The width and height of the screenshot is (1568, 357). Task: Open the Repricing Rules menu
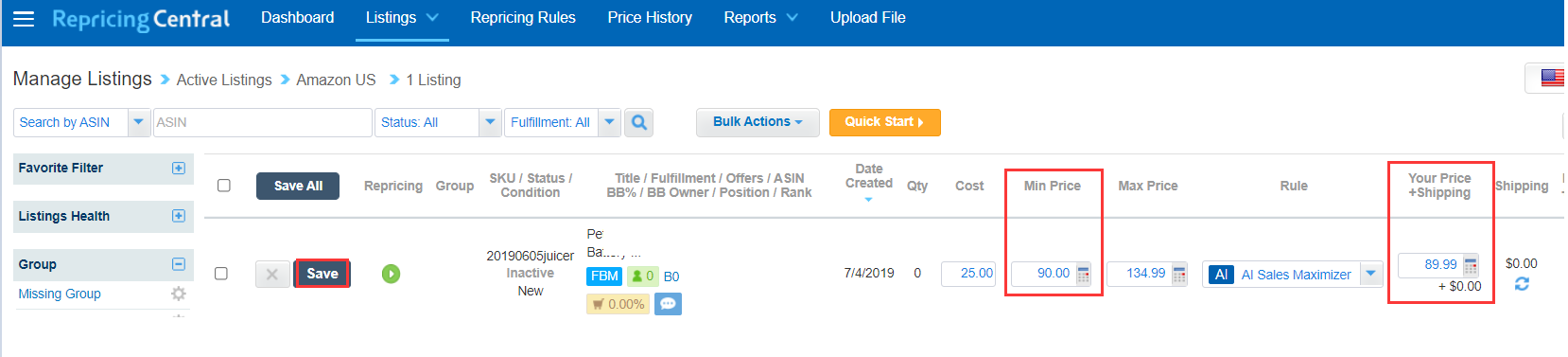[x=523, y=17]
